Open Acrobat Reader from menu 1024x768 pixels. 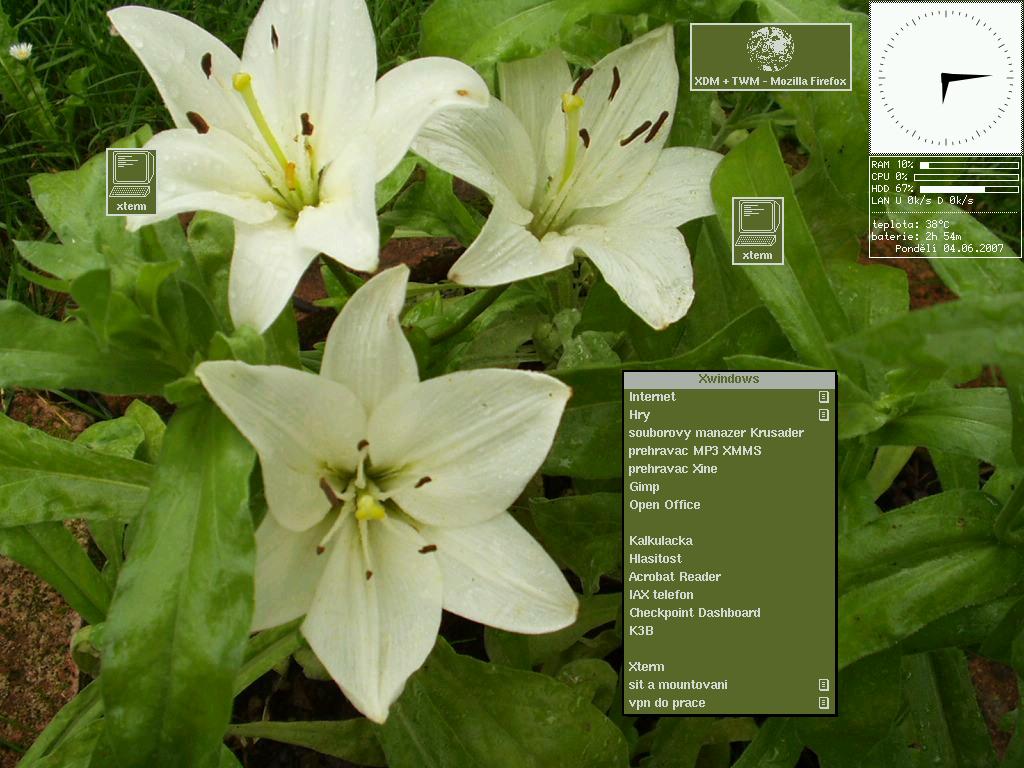click(x=674, y=577)
